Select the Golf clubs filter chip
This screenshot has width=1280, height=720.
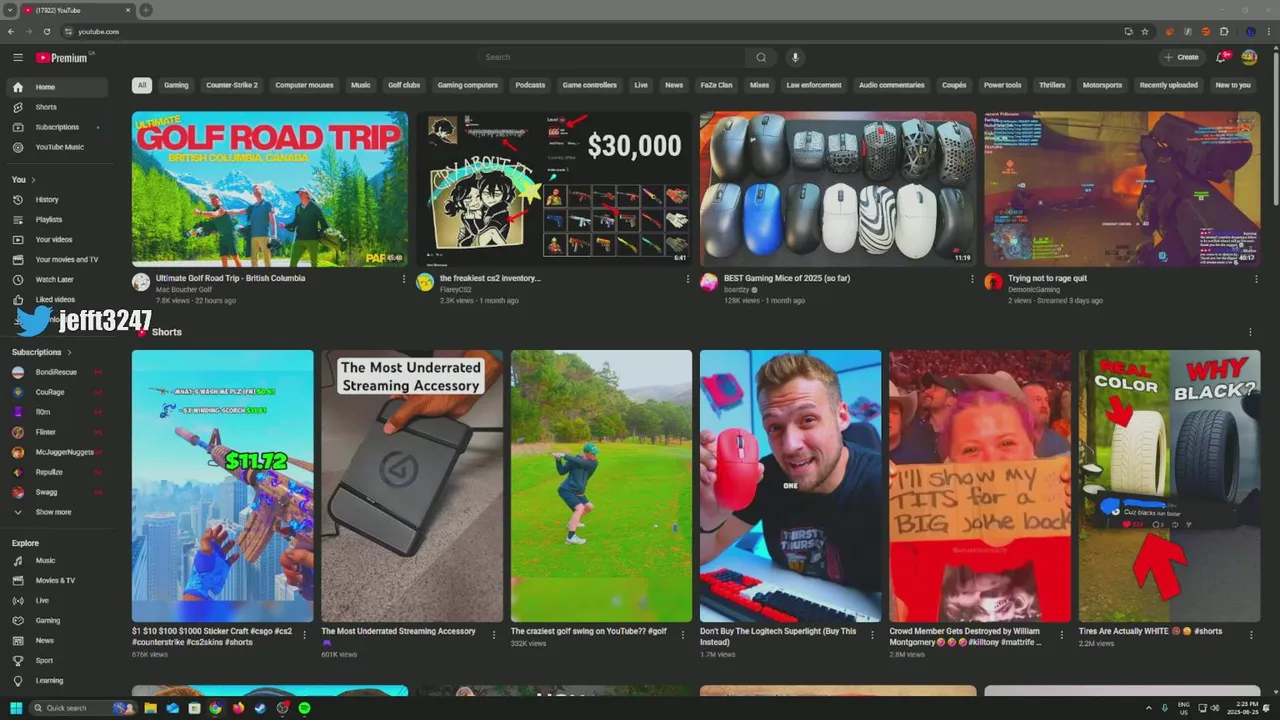[x=404, y=85]
